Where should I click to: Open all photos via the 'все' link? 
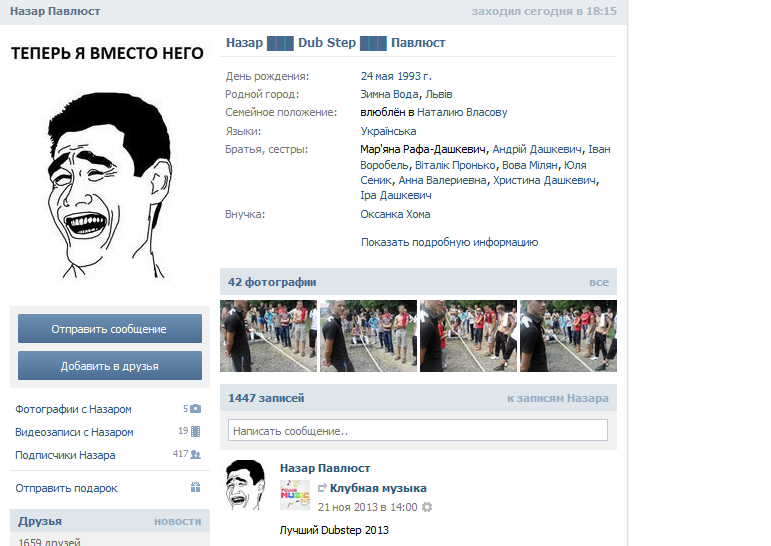pos(598,282)
